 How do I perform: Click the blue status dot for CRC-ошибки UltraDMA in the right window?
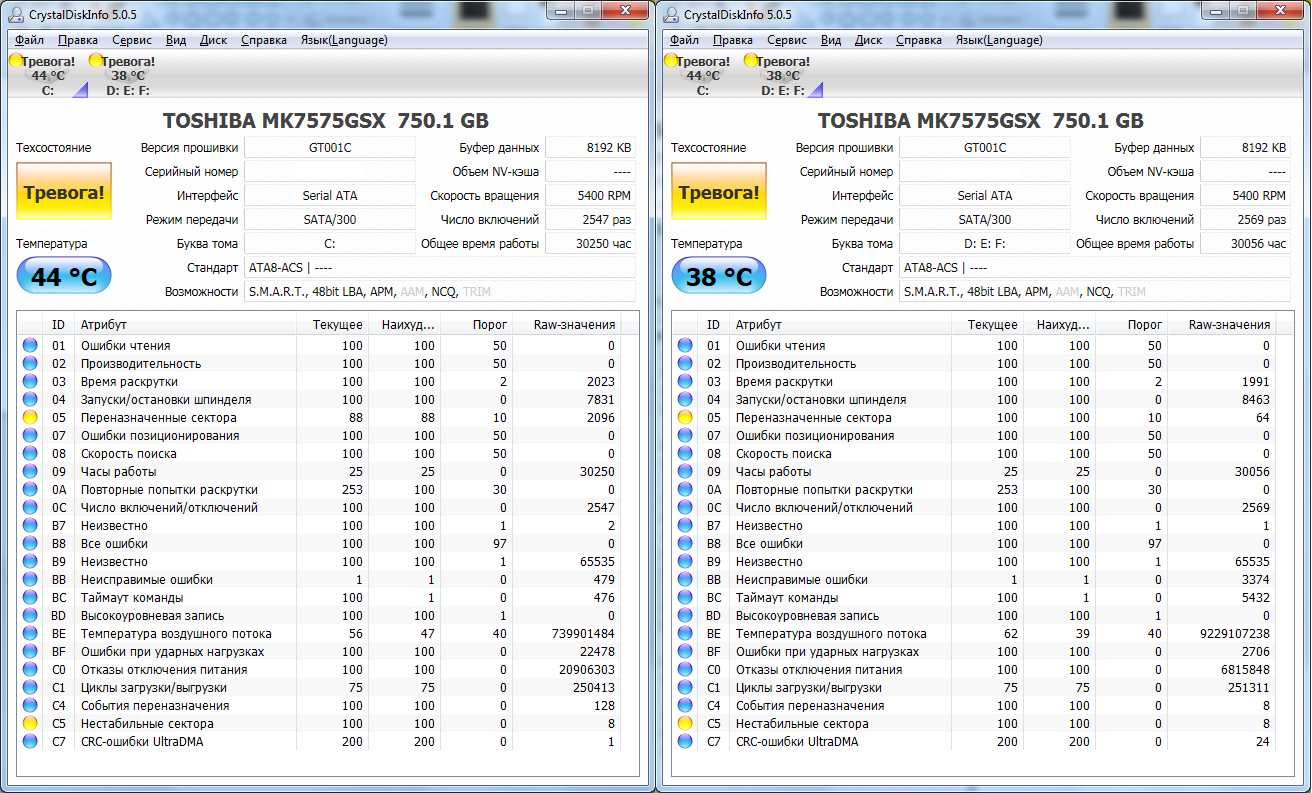click(x=685, y=742)
